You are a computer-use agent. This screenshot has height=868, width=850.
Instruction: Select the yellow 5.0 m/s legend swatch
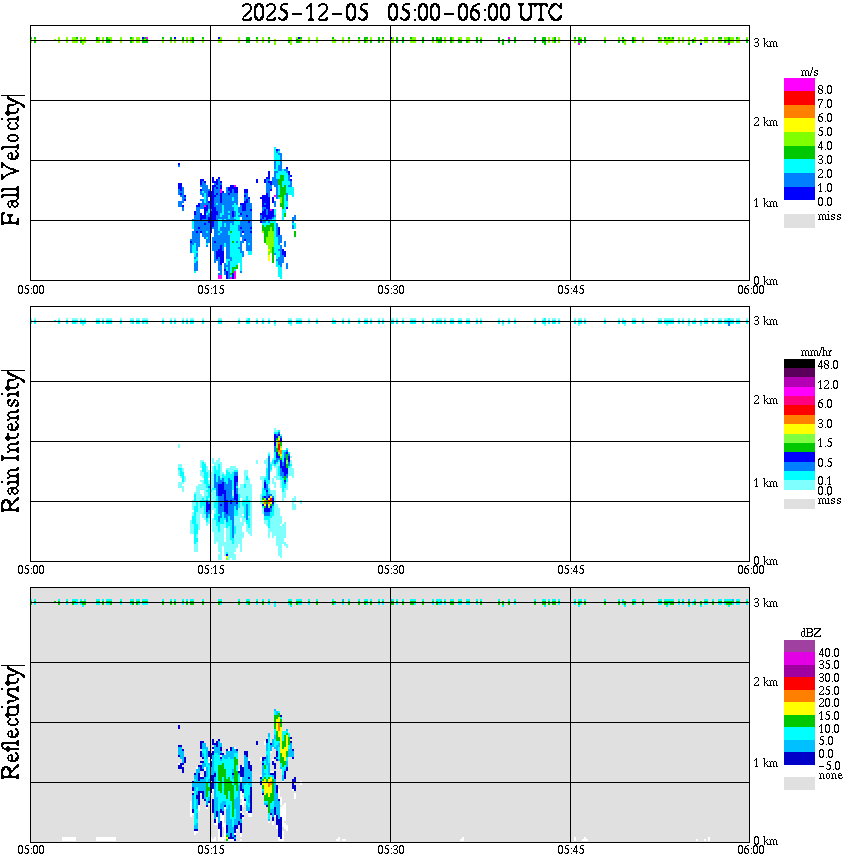(x=799, y=126)
